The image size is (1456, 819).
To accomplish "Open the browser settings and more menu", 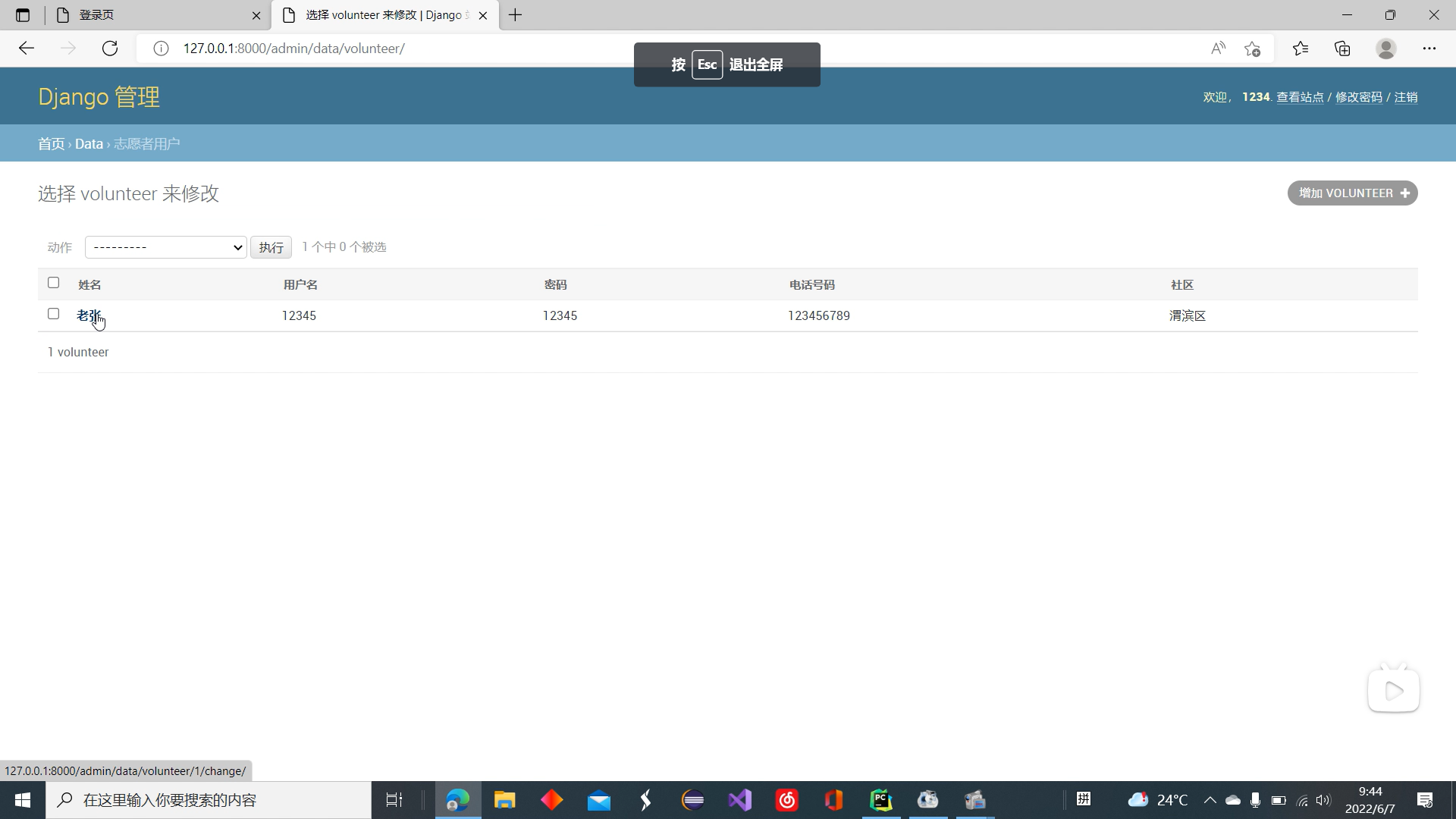I will 1429,49.
